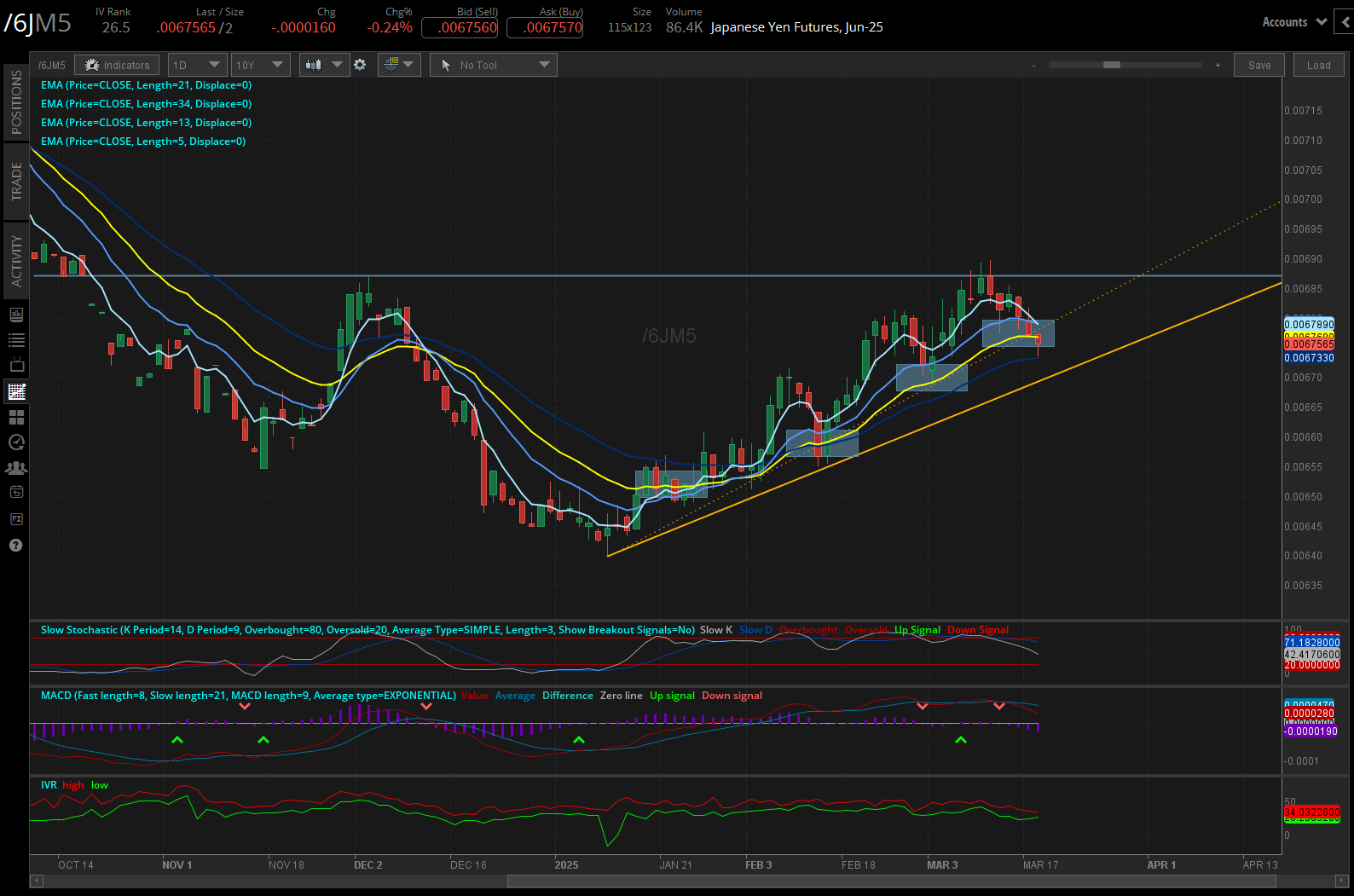Image resolution: width=1354 pixels, height=896 pixels.
Task: Expand the 10Y time range dropdown
Action: point(261,65)
